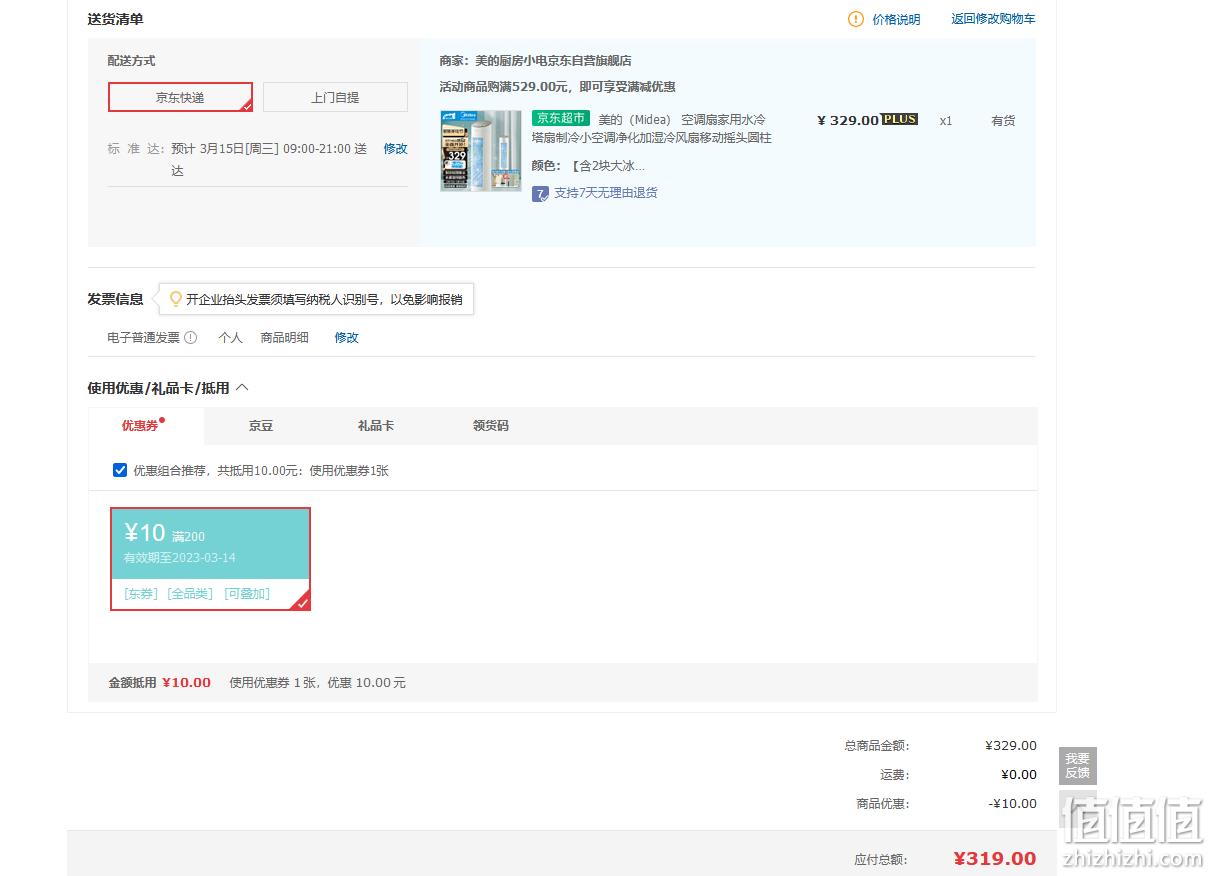Click the 金额抵用 ¥10.00 amount
The height and width of the screenshot is (876, 1212).
(186, 683)
